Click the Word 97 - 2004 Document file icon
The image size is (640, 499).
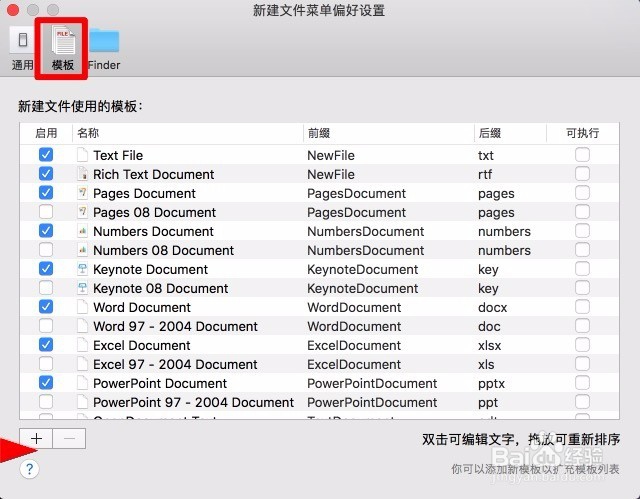(82, 326)
